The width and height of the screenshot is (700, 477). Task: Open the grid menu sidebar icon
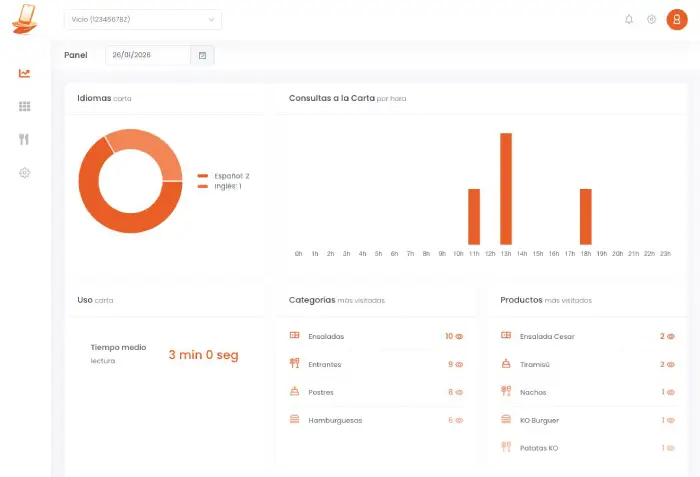click(x=24, y=106)
